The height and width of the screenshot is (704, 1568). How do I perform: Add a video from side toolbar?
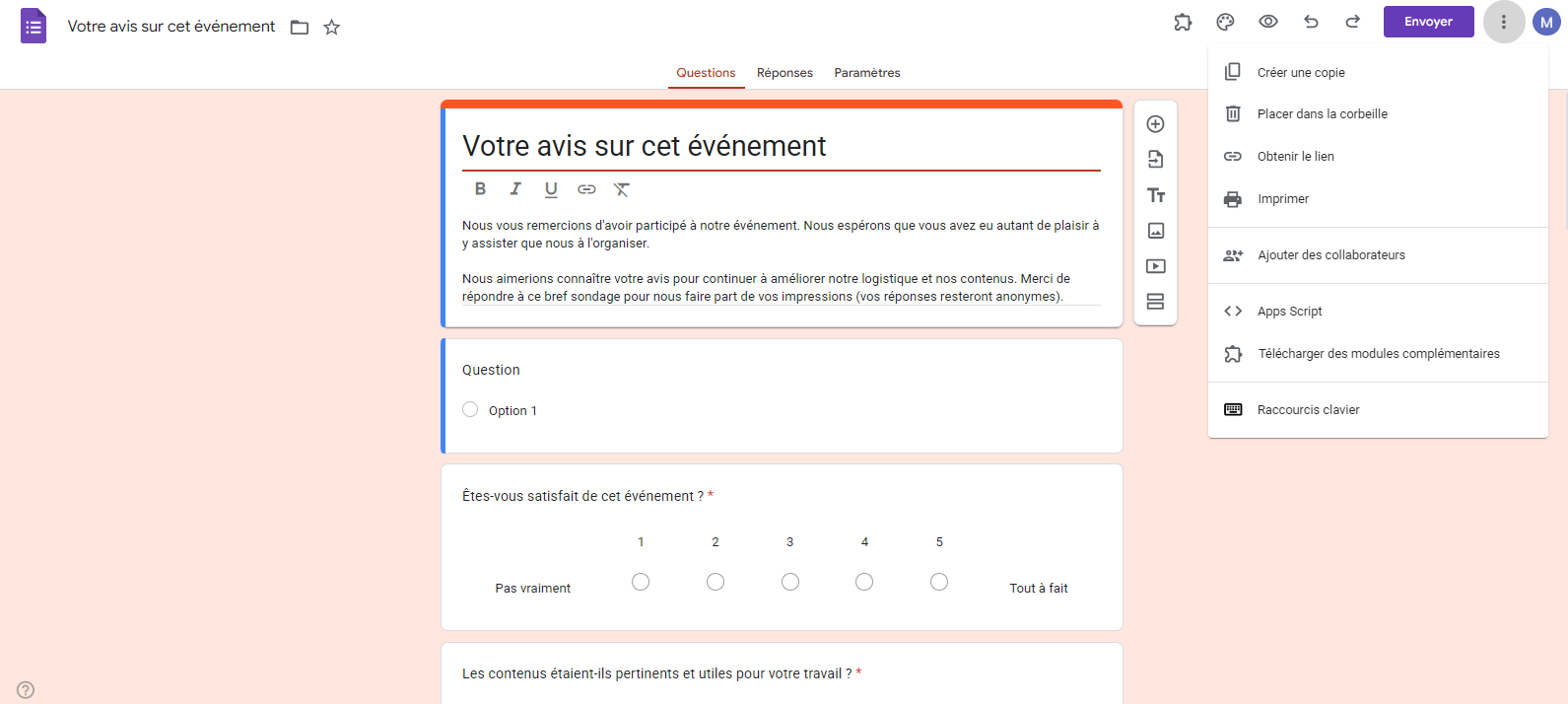pos(1156,266)
